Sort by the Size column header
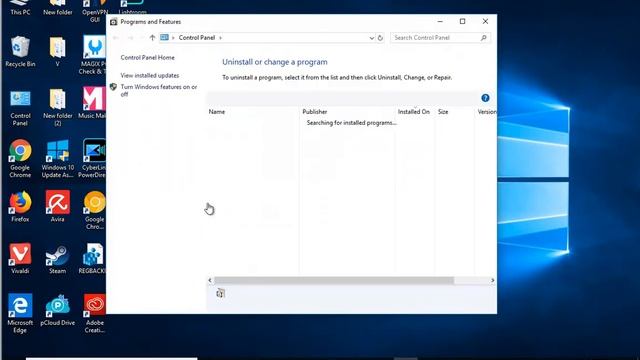Screen dimensions: 640x360 443,112
